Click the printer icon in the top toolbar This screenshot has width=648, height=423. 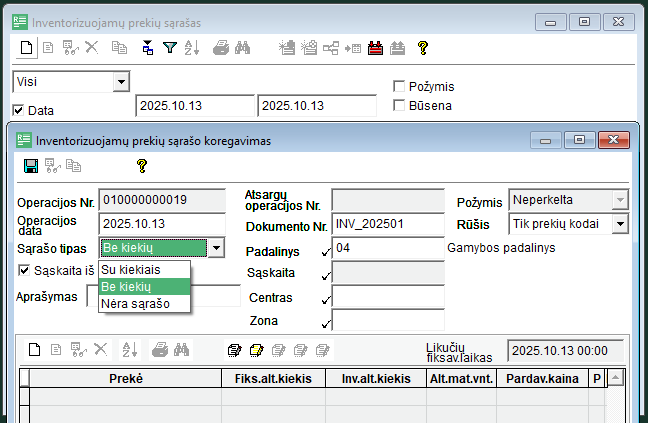[x=221, y=47]
